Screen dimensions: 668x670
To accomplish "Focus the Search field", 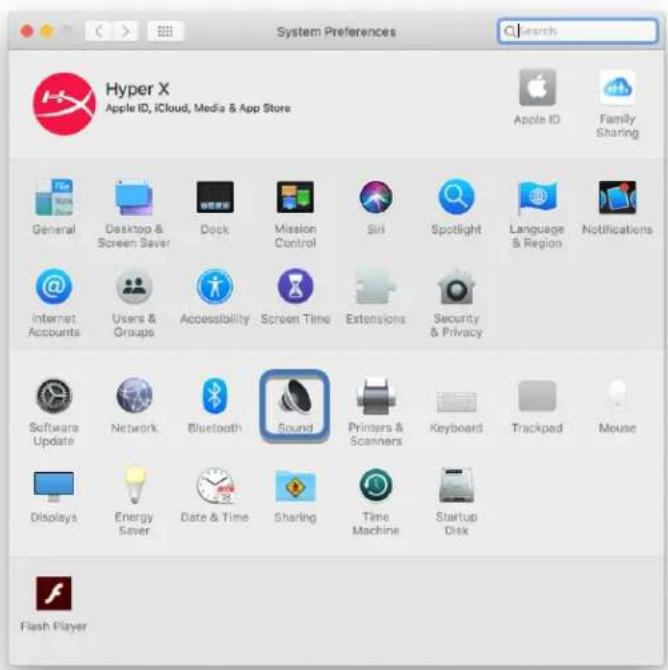I will coord(577,31).
